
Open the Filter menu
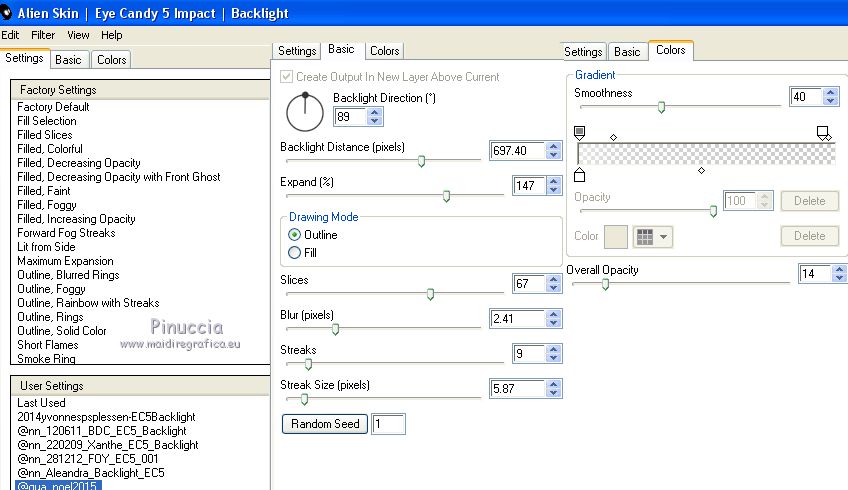click(43, 35)
